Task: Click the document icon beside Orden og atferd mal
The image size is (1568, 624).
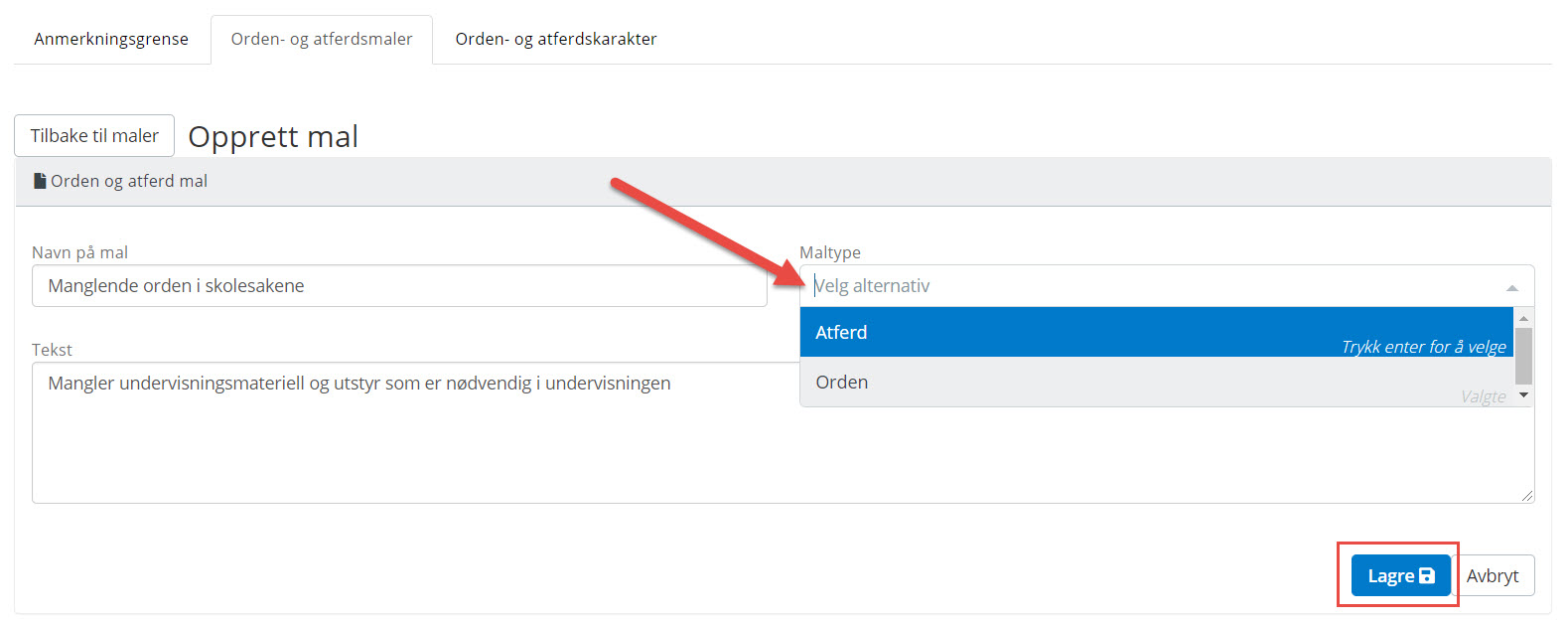Action: click(40, 181)
